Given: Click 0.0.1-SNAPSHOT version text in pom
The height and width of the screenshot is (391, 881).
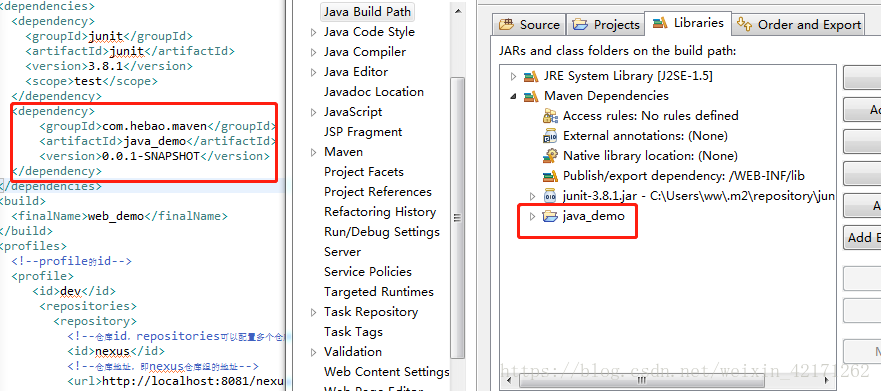Looking at the screenshot, I should coord(151,156).
